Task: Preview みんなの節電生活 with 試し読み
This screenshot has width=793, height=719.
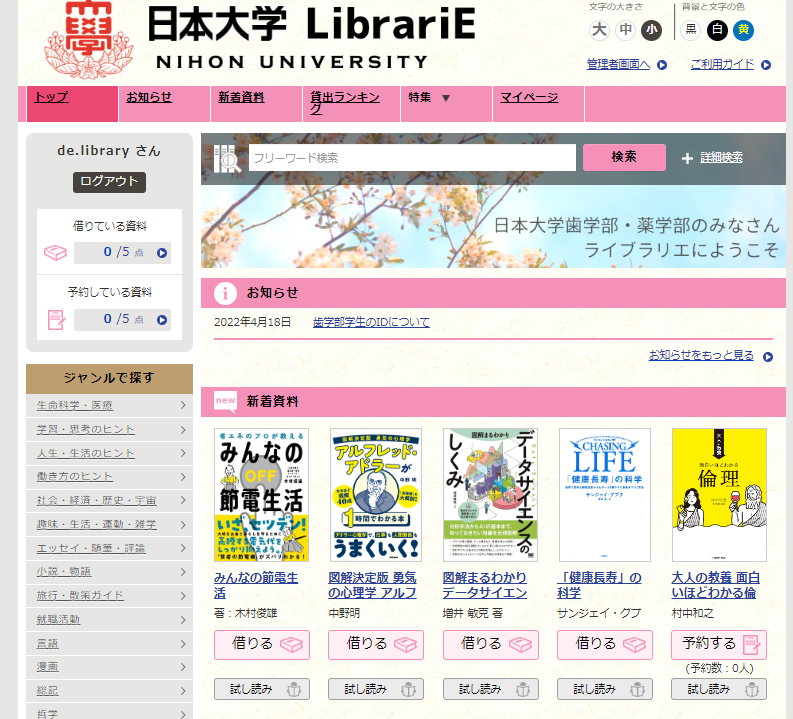Action: [x=261, y=689]
